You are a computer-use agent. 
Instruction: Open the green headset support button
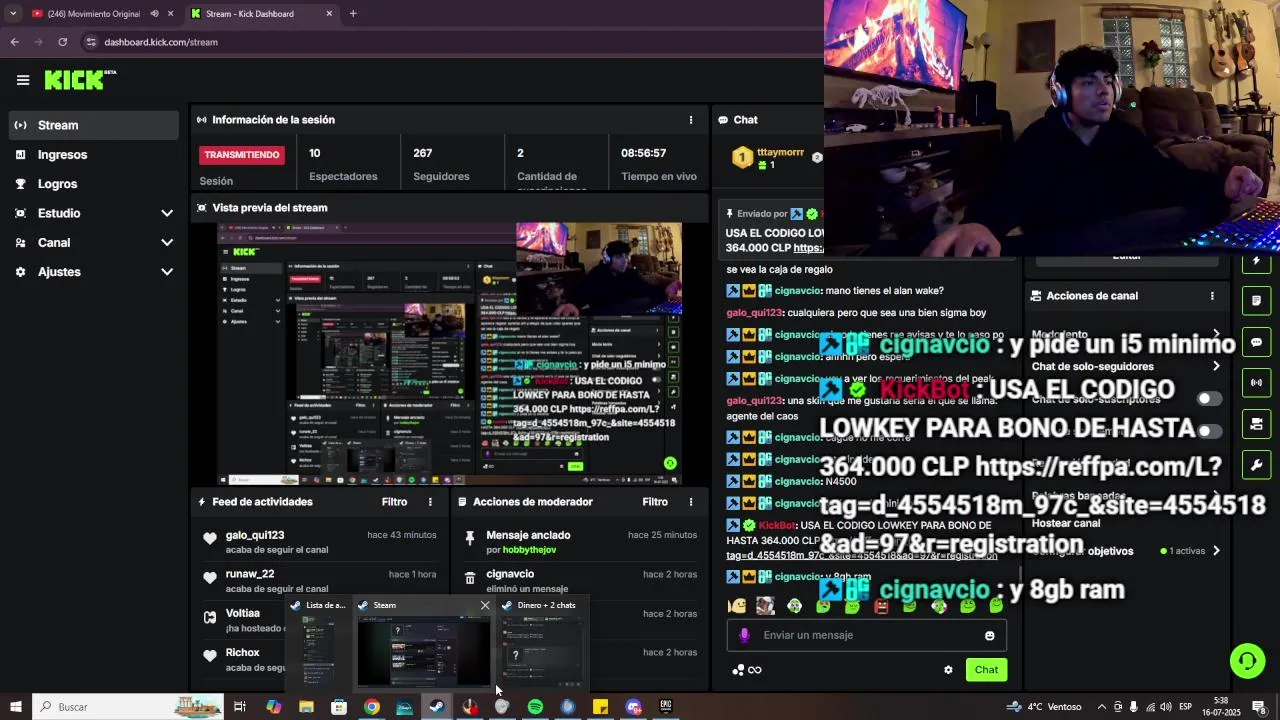click(x=1247, y=661)
